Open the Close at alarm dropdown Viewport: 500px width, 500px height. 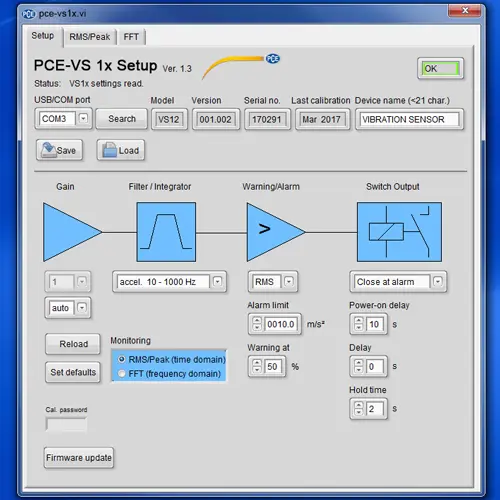click(x=438, y=282)
